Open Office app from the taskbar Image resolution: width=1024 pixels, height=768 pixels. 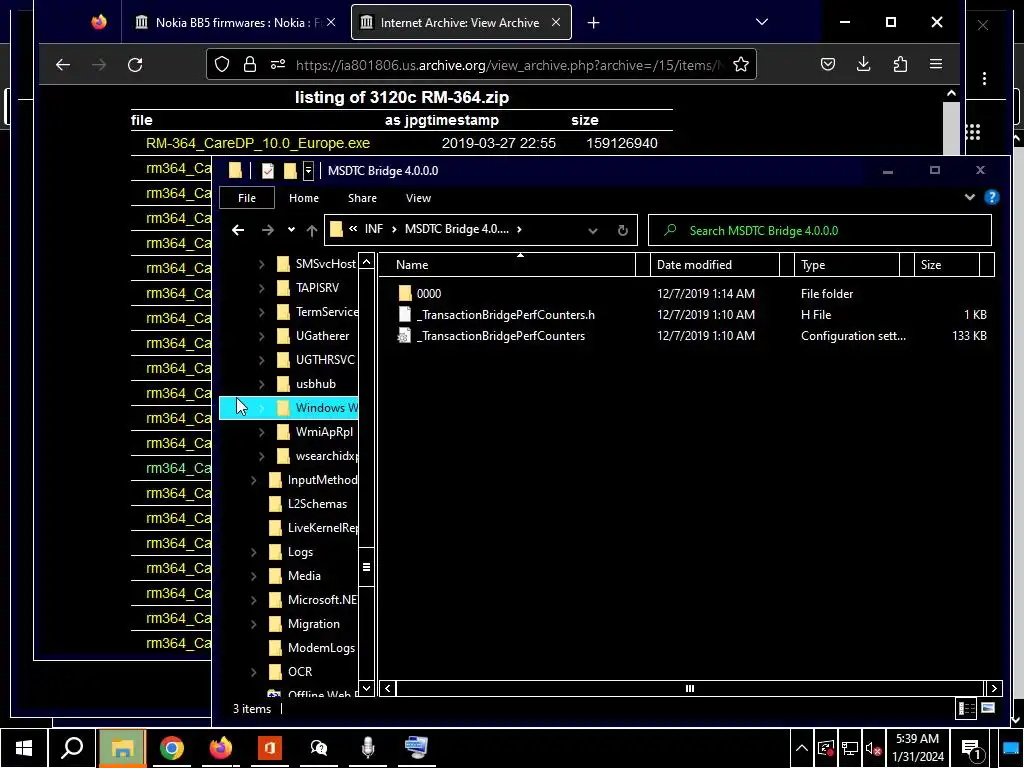pos(269,748)
